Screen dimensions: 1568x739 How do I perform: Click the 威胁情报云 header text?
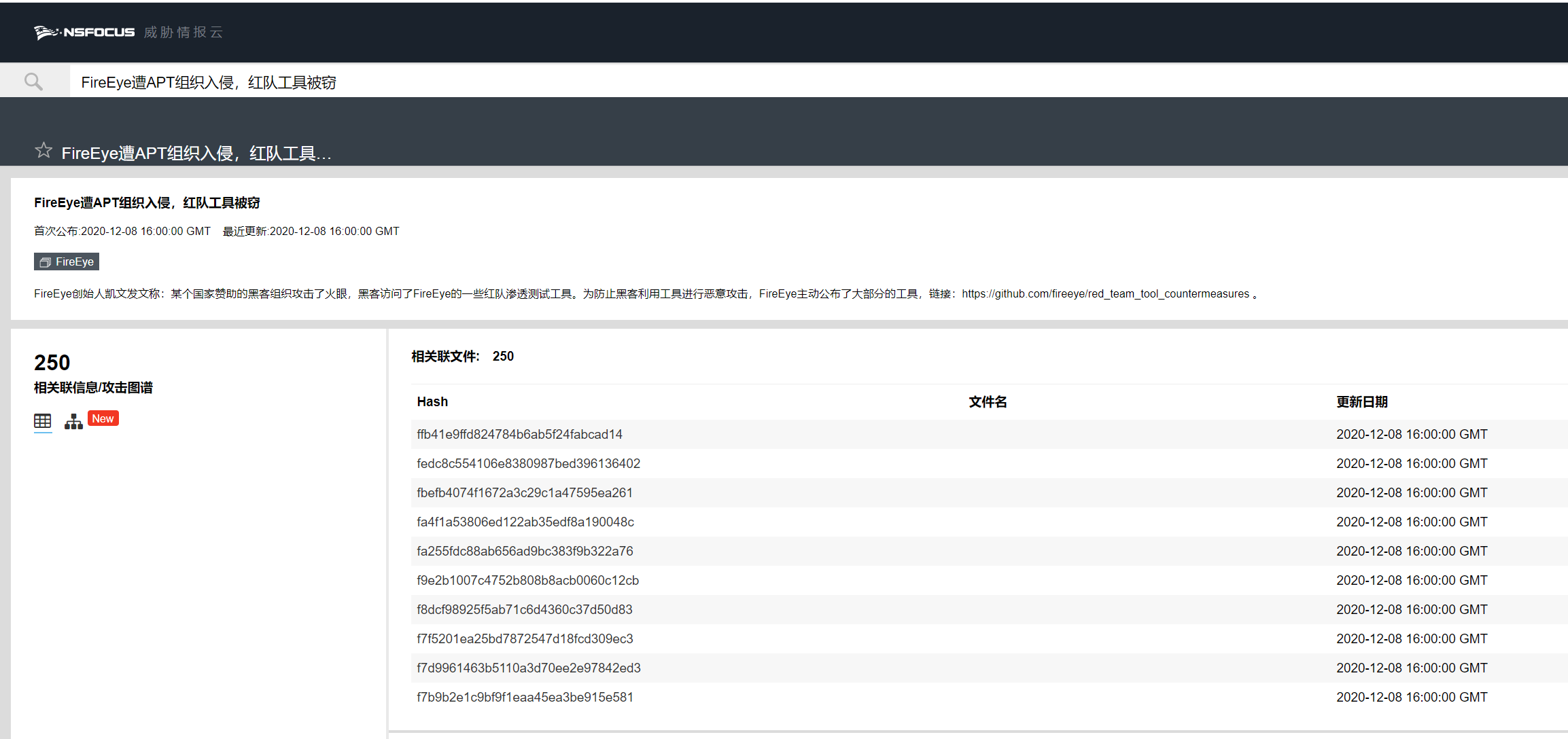tap(184, 32)
